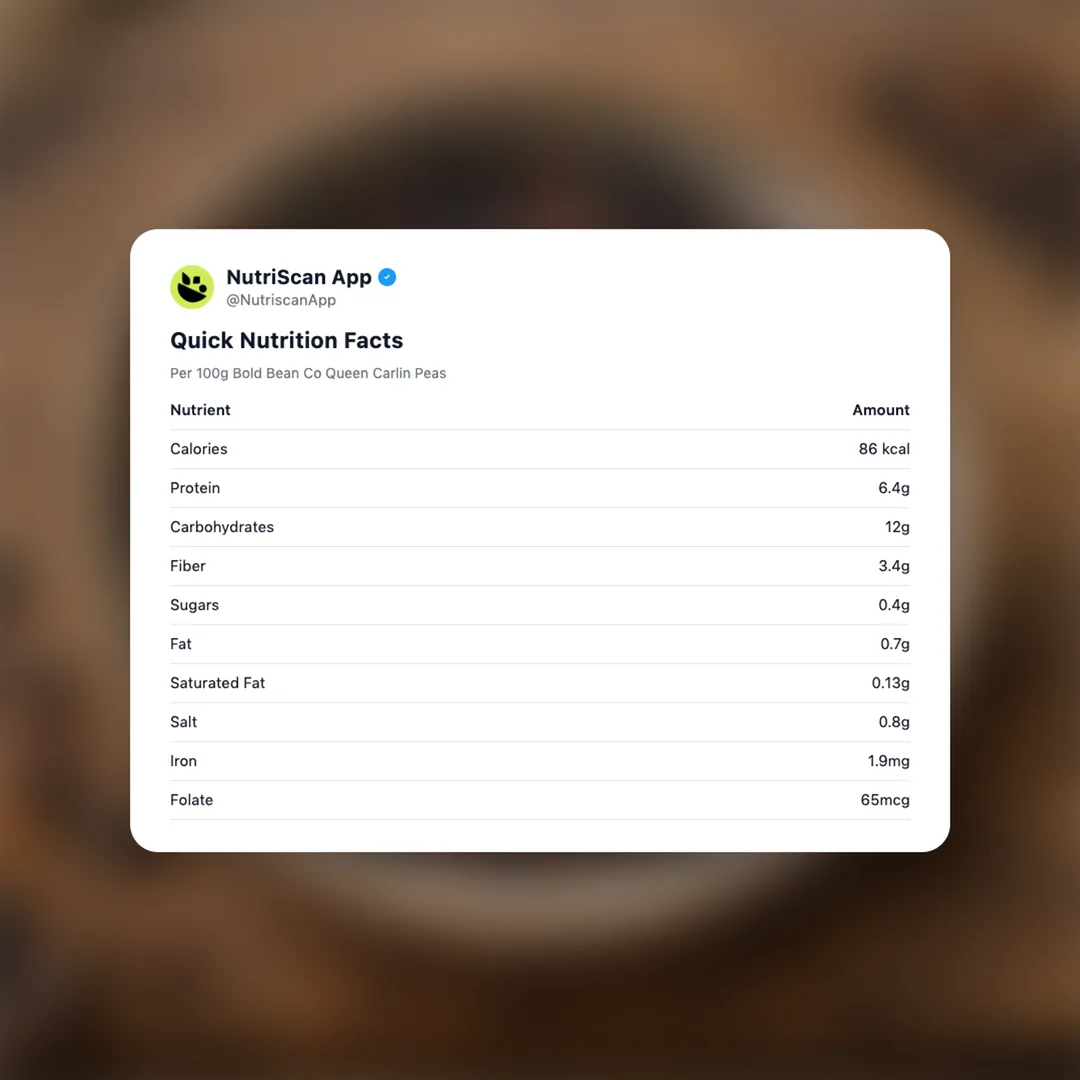Image resolution: width=1080 pixels, height=1080 pixels.
Task: Select the Calories row label
Action: pyautogui.click(x=198, y=449)
